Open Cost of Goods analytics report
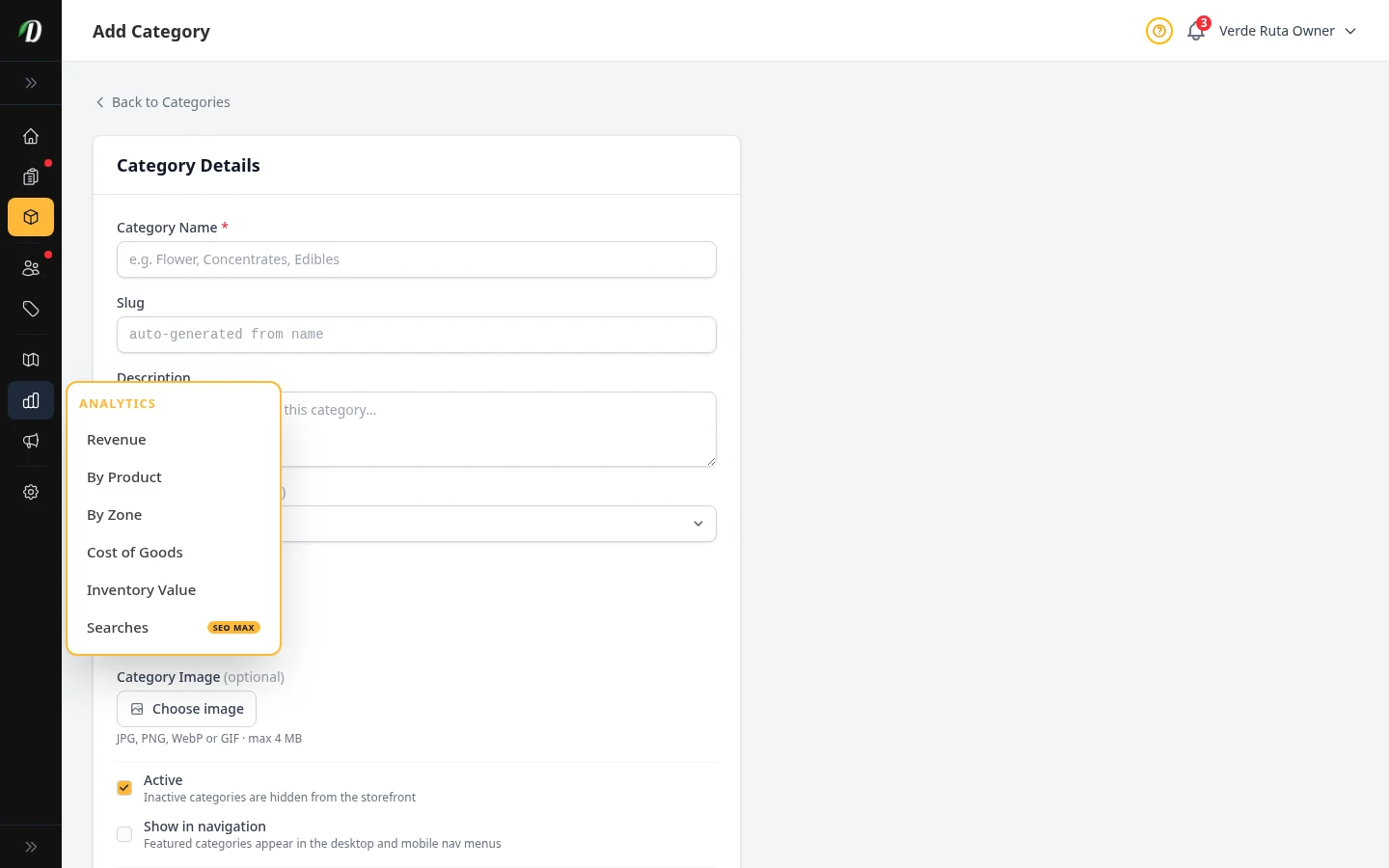 click(135, 552)
